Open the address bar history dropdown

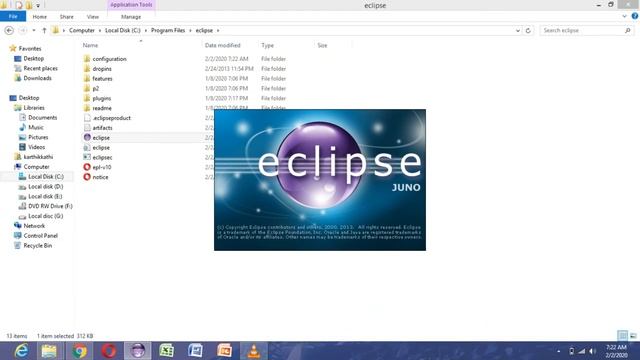[x=518, y=30]
